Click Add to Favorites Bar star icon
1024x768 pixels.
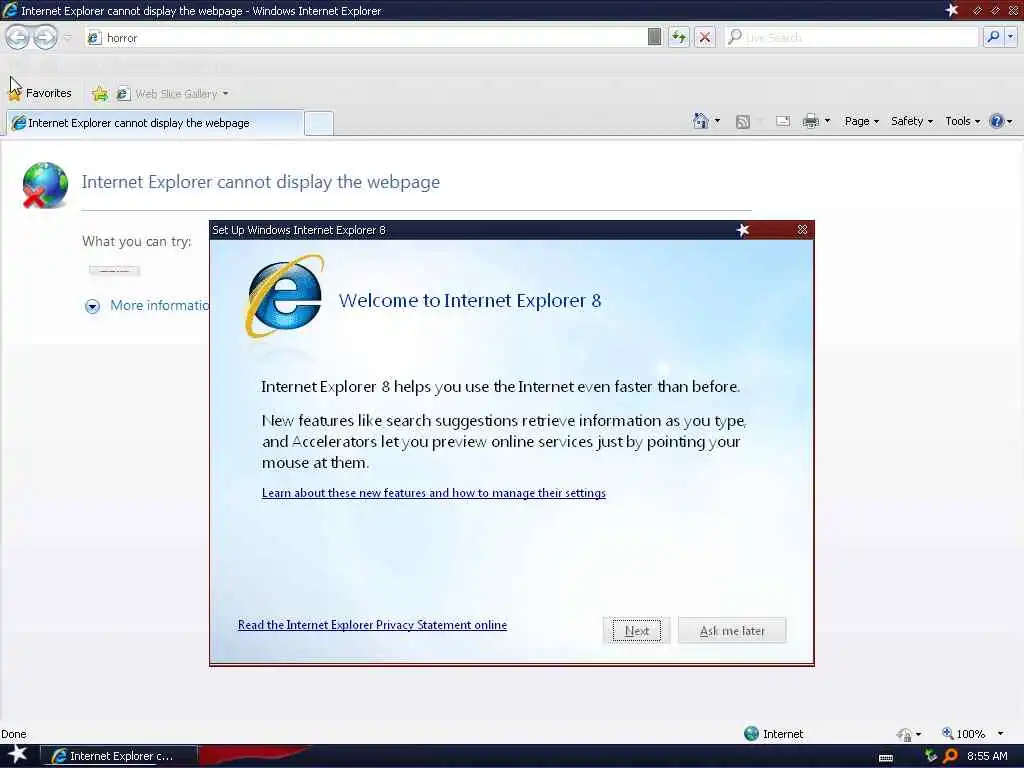pos(100,94)
